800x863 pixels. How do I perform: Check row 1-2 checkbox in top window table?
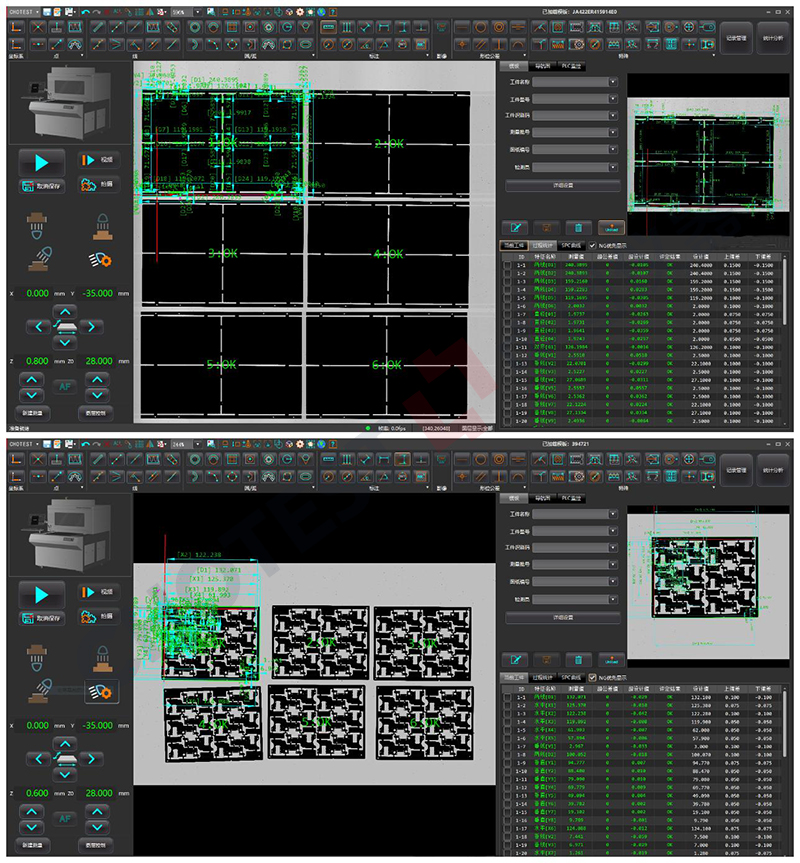pos(507,273)
